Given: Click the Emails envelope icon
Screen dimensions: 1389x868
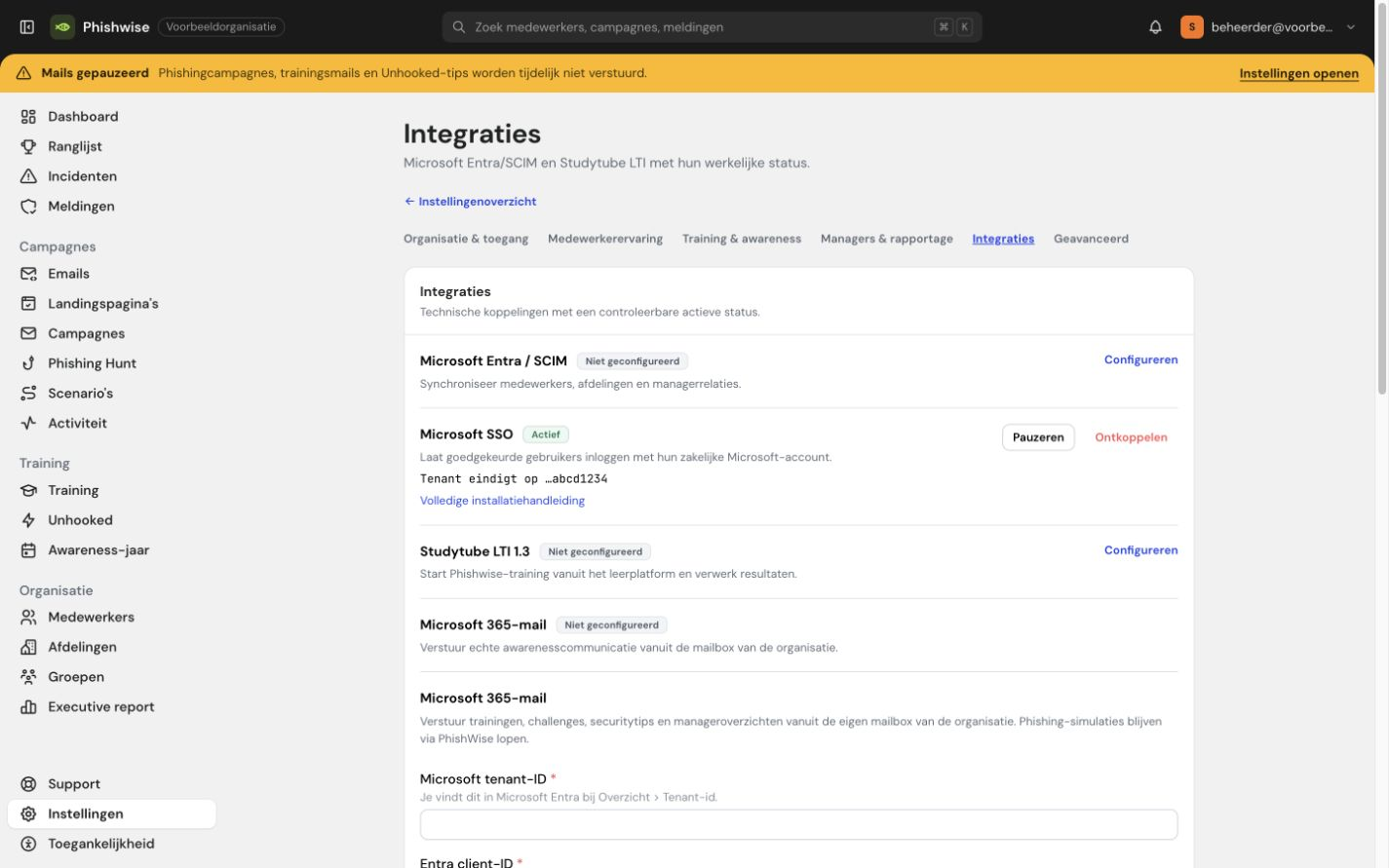Looking at the screenshot, I should click(x=28, y=274).
